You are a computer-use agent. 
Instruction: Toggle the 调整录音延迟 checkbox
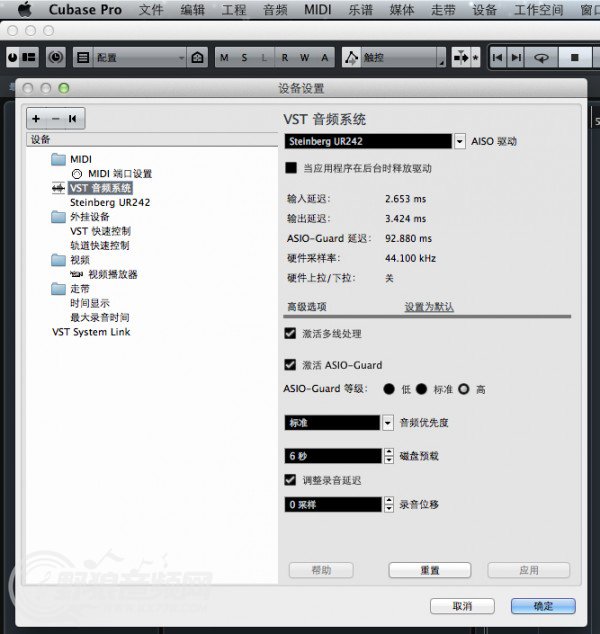point(290,480)
